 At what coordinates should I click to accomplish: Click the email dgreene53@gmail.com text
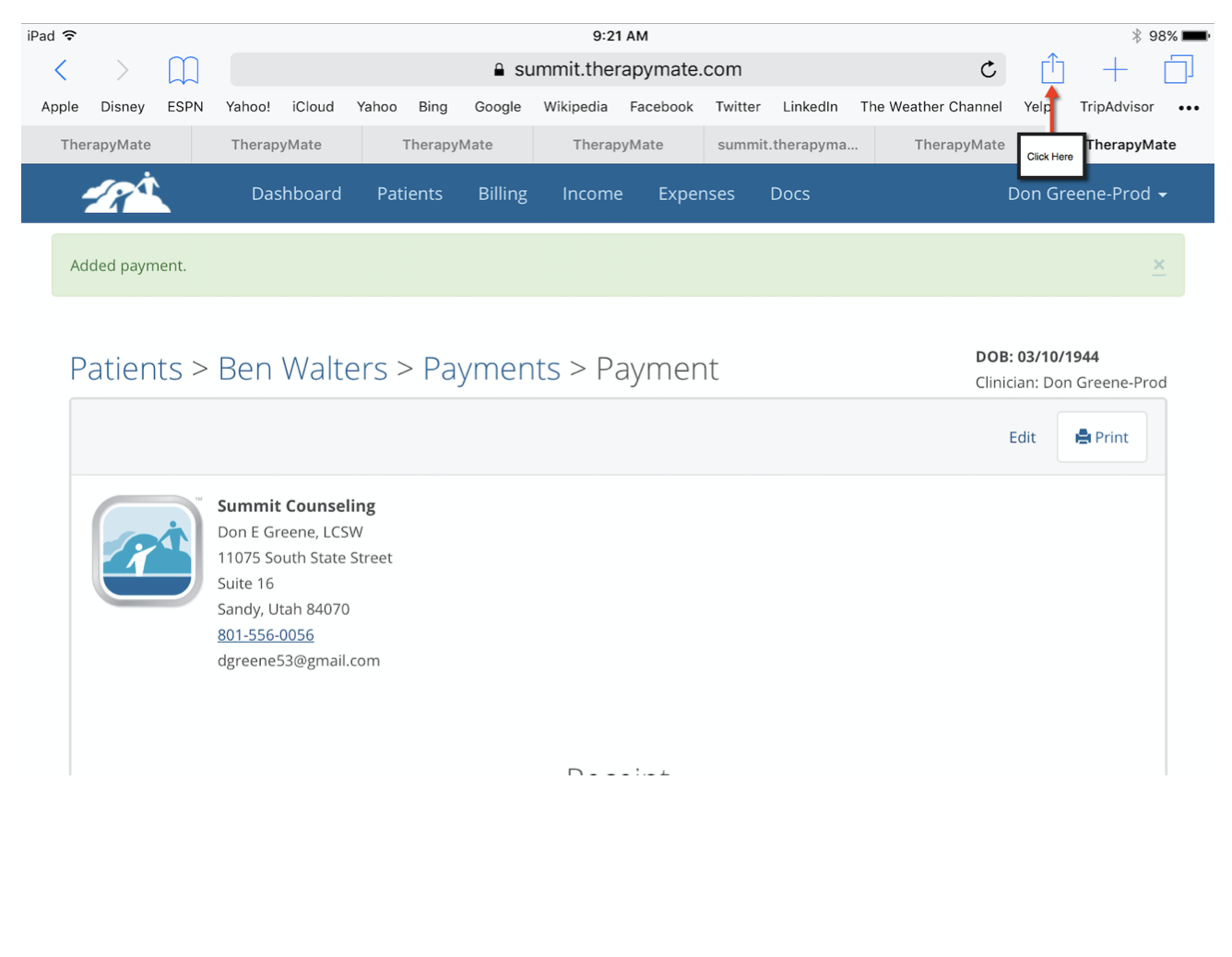299,660
